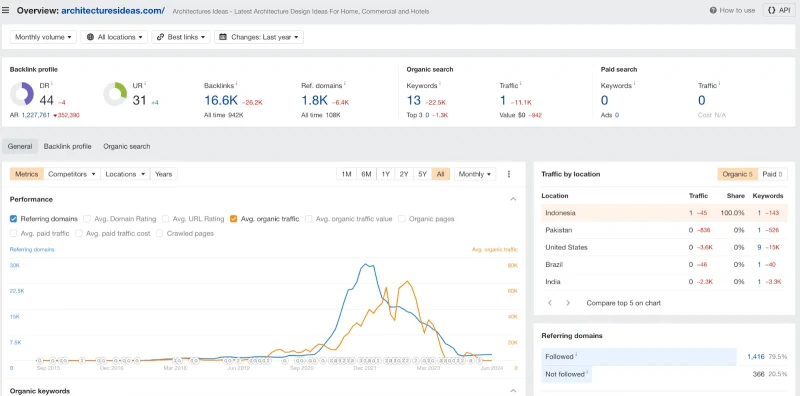The image size is (800, 396).
Task: Click the How to use help icon
Action: click(x=713, y=10)
